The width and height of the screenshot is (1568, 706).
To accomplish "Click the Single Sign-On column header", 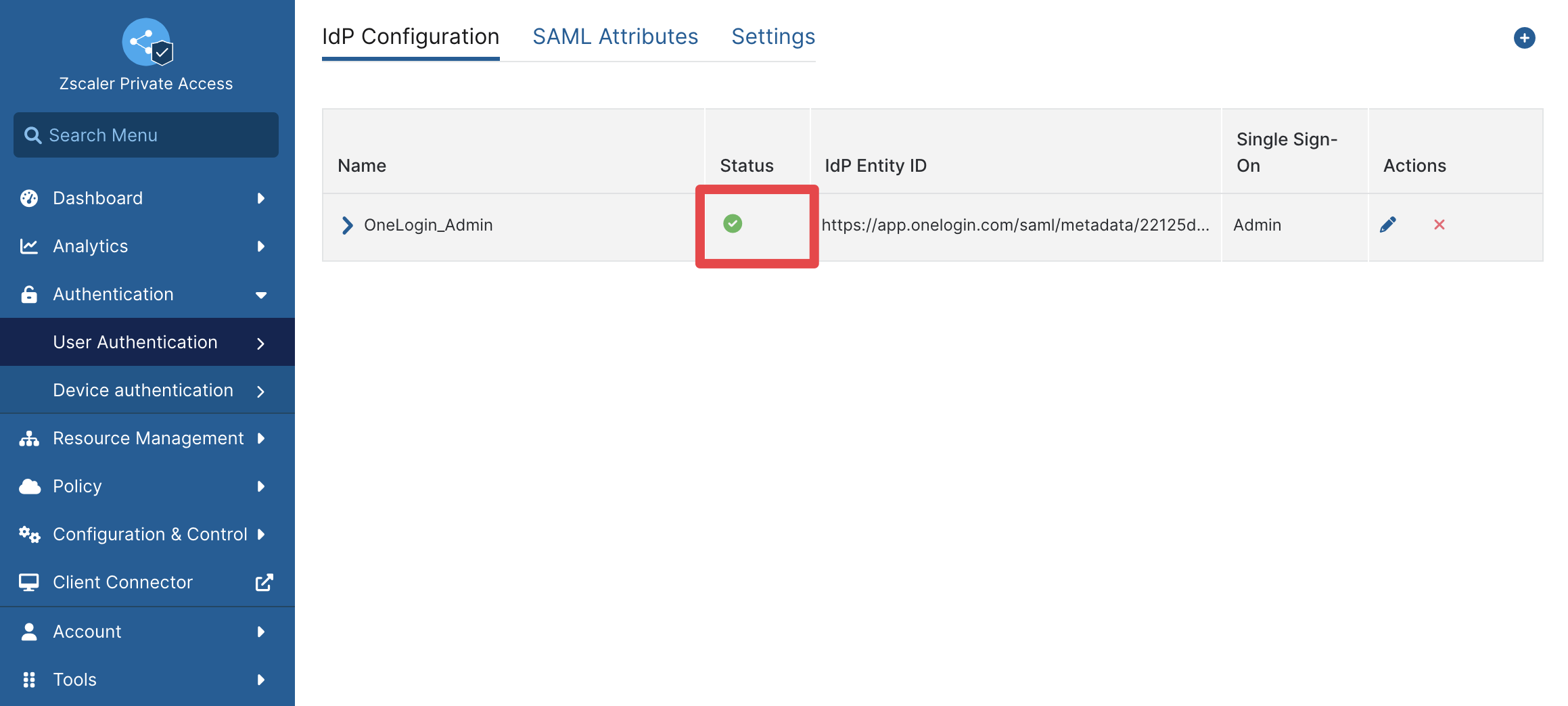I will click(1287, 152).
